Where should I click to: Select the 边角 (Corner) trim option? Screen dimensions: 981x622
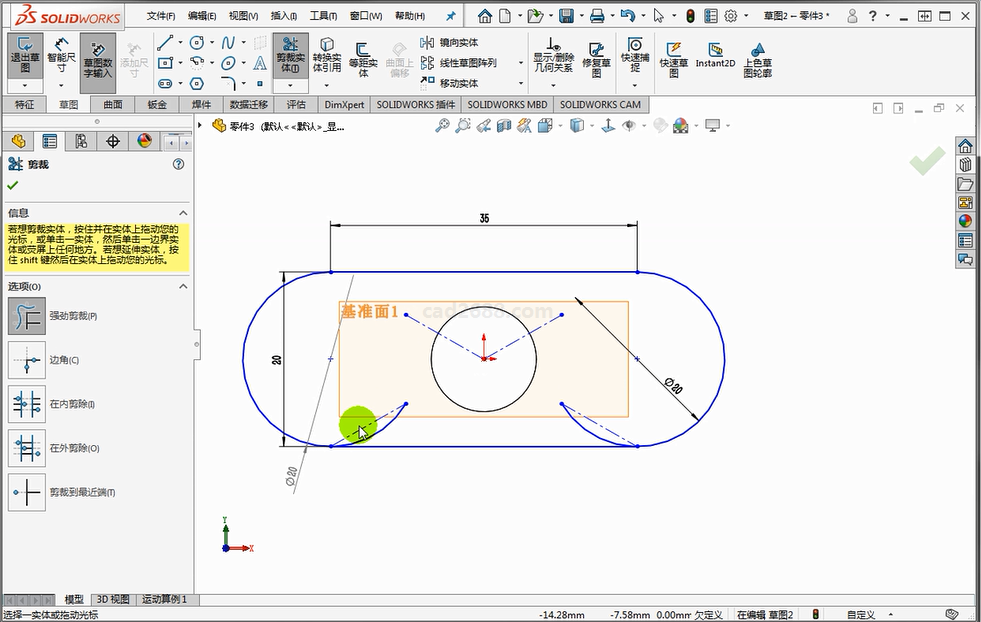27,360
